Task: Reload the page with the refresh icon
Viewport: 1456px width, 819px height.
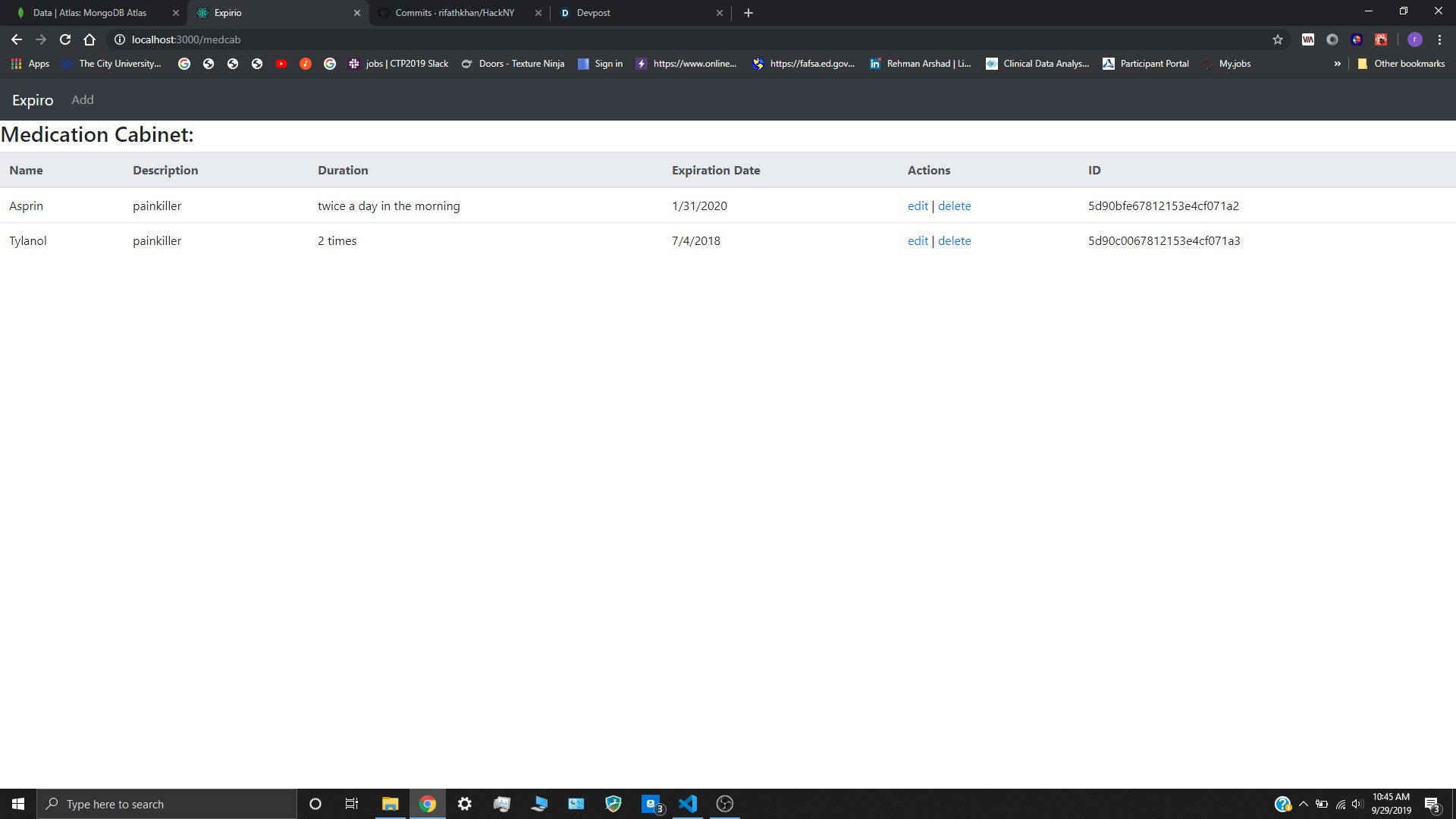Action: 65,39
